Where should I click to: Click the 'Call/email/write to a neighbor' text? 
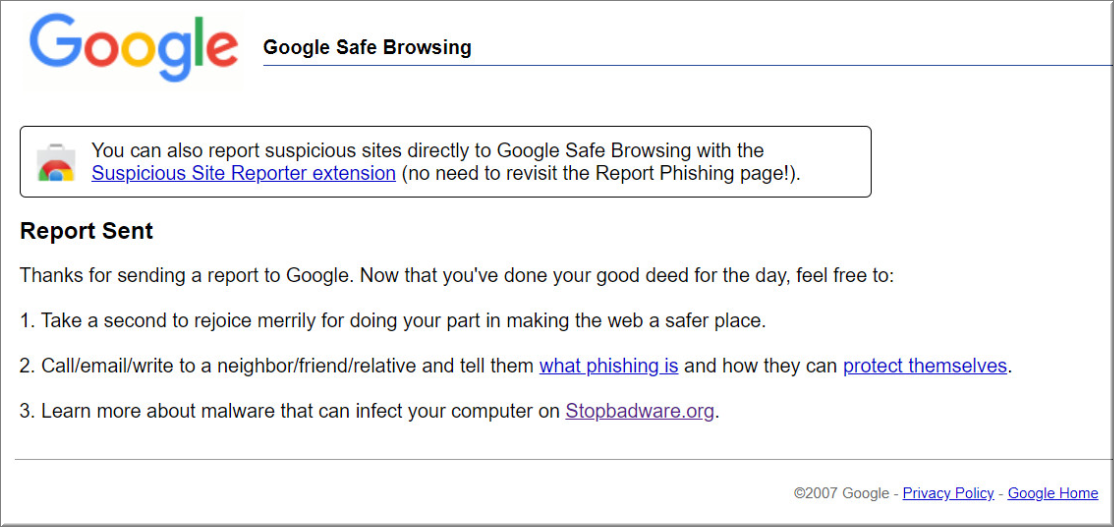tap(276, 366)
